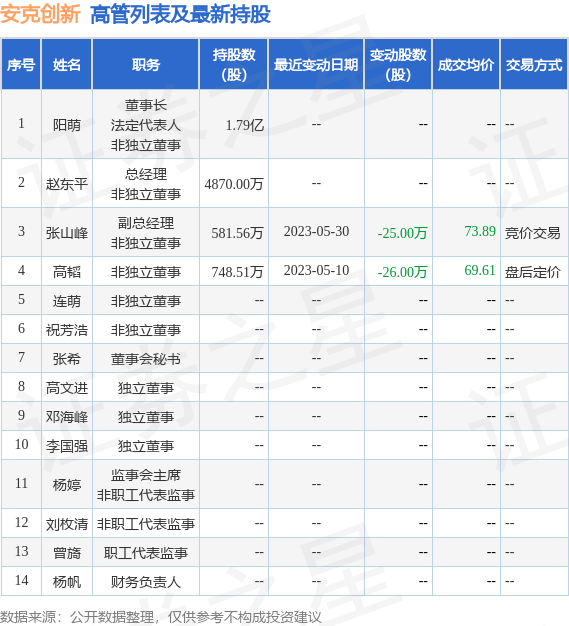Click the 73.89 average price
569x626 pixels.
pyautogui.click(x=480, y=231)
